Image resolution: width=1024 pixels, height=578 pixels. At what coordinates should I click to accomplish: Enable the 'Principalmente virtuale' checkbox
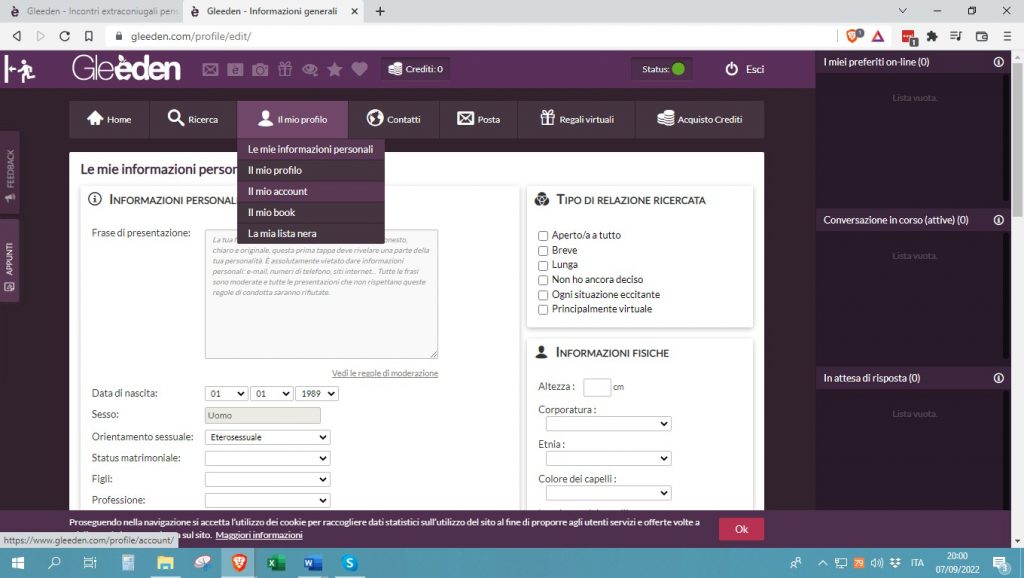(543, 310)
